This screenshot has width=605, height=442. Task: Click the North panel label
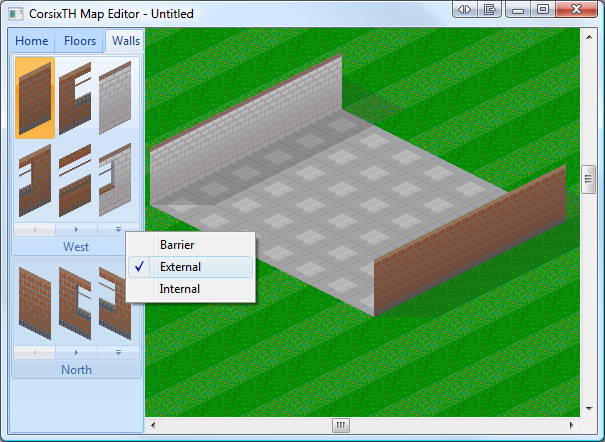76,370
